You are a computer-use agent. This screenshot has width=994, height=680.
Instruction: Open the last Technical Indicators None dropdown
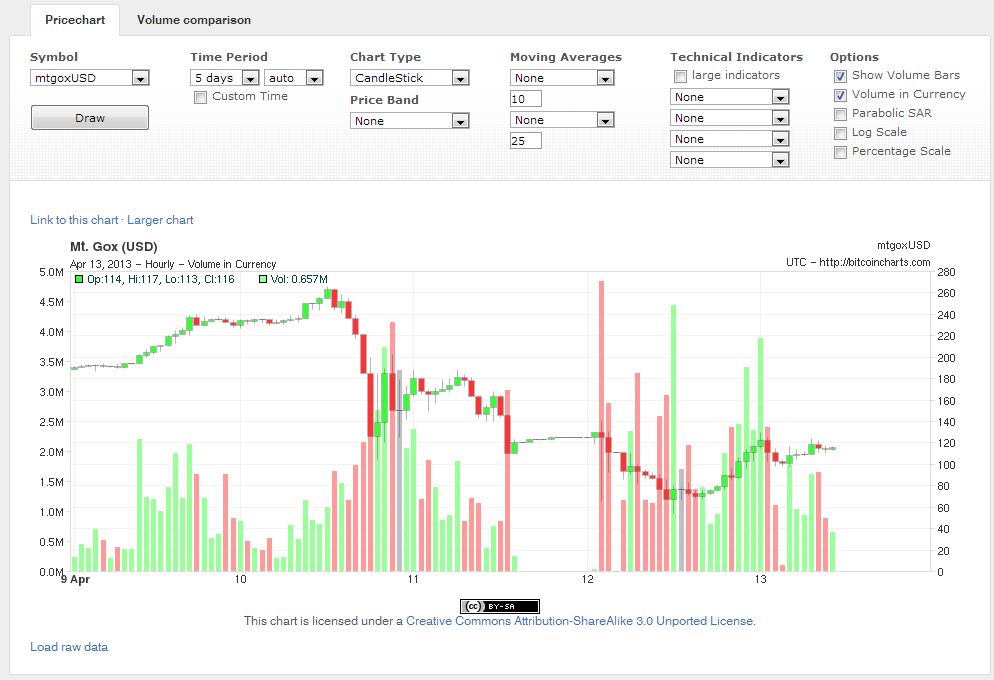tap(729, 160)
